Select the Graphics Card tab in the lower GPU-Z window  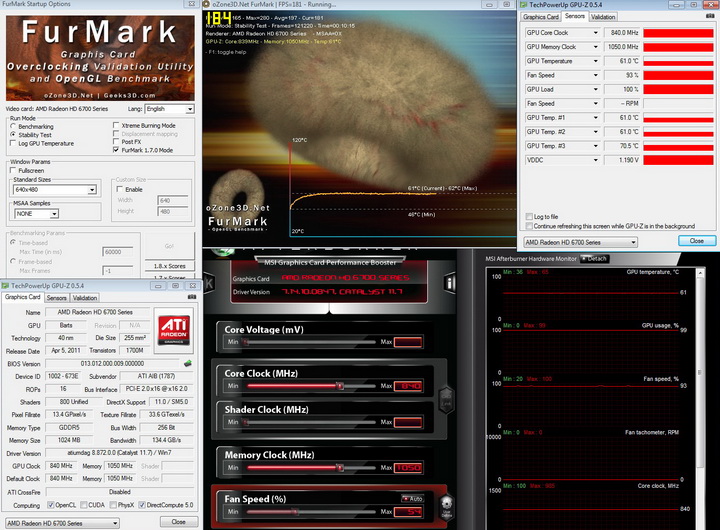pos(22,297)
